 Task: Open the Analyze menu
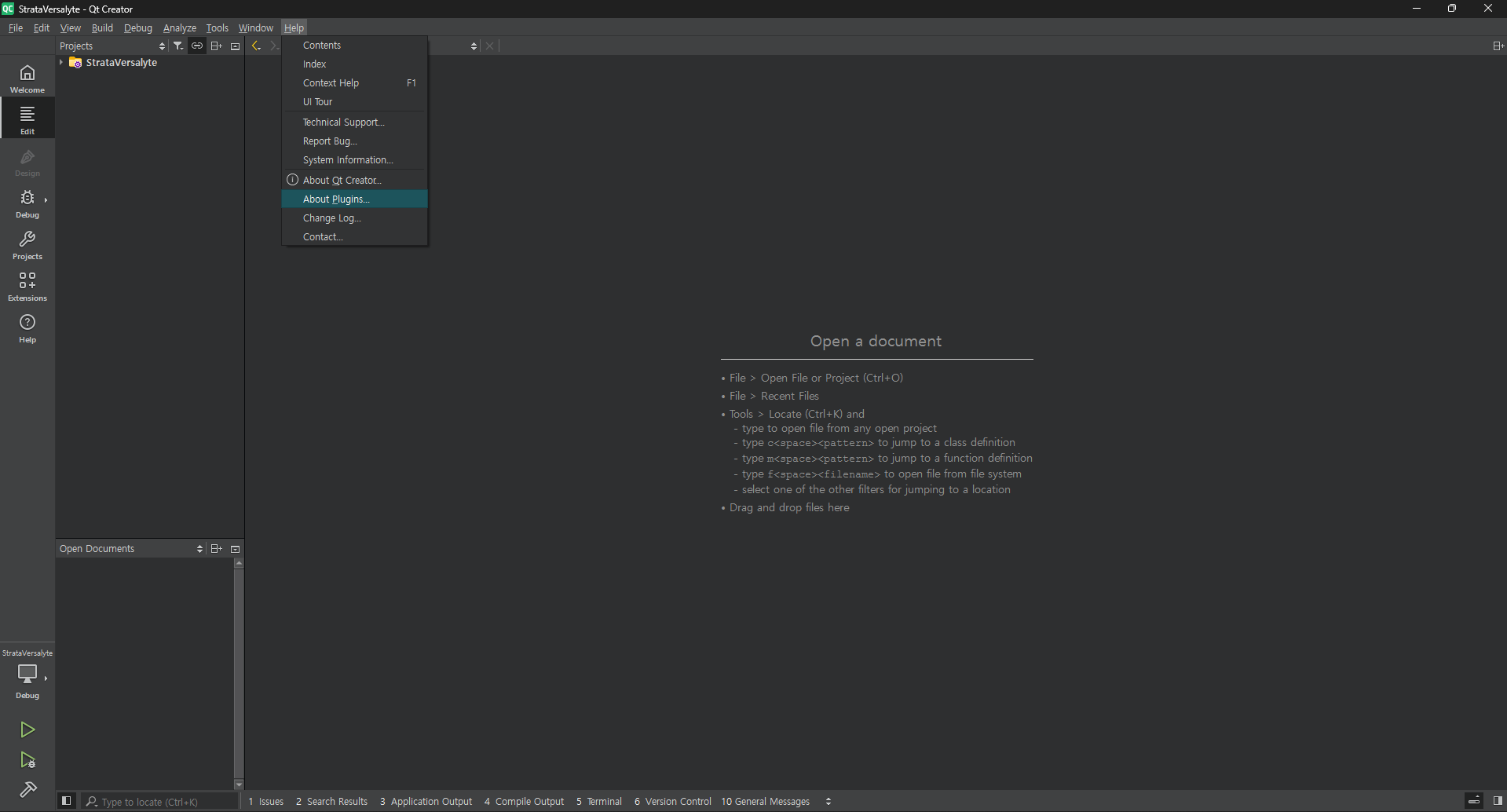[x=179, y=27]
